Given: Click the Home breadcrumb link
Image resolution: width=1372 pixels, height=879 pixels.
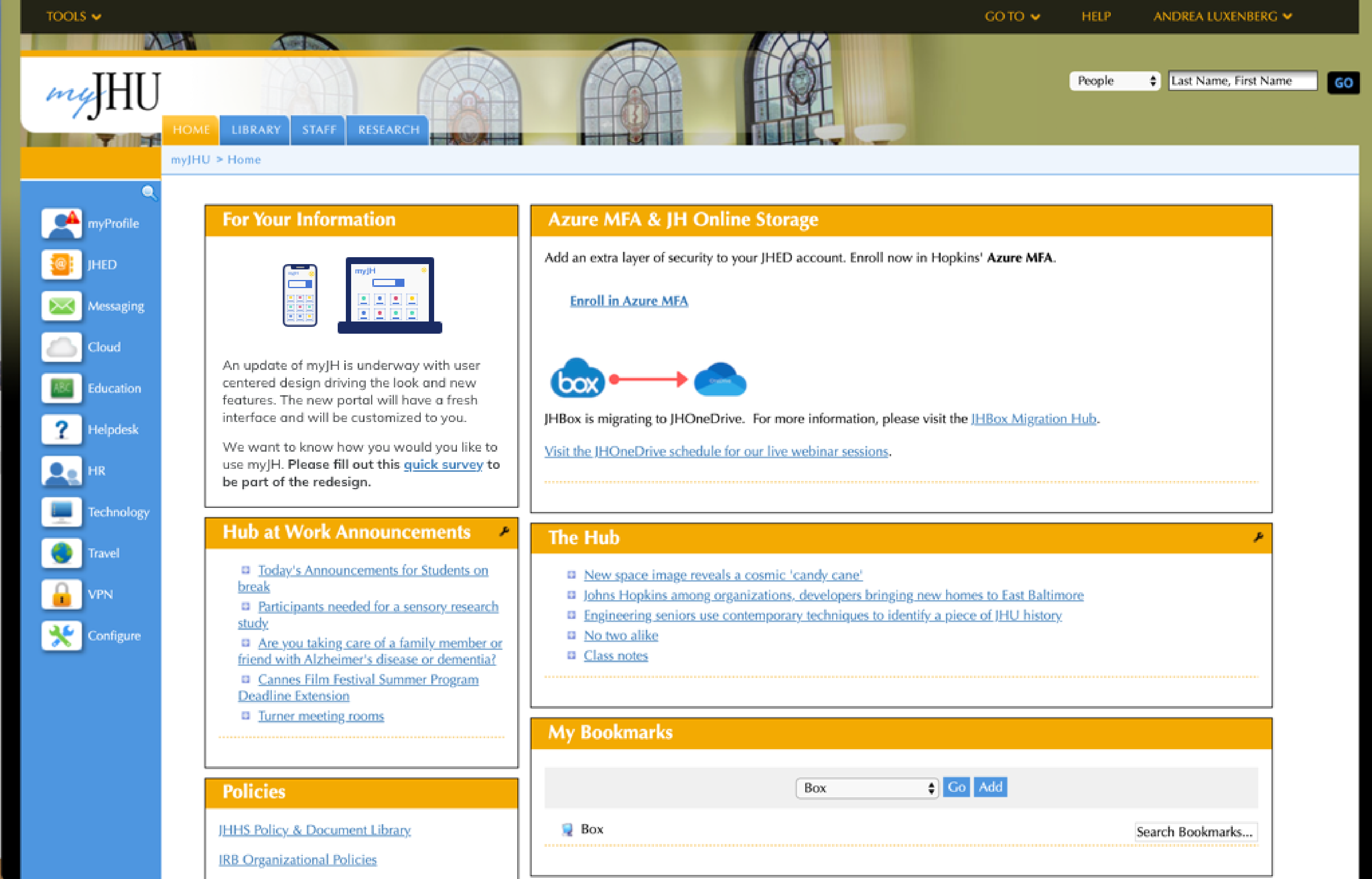Looking at the screenshot, I should (x=244, y=159).
